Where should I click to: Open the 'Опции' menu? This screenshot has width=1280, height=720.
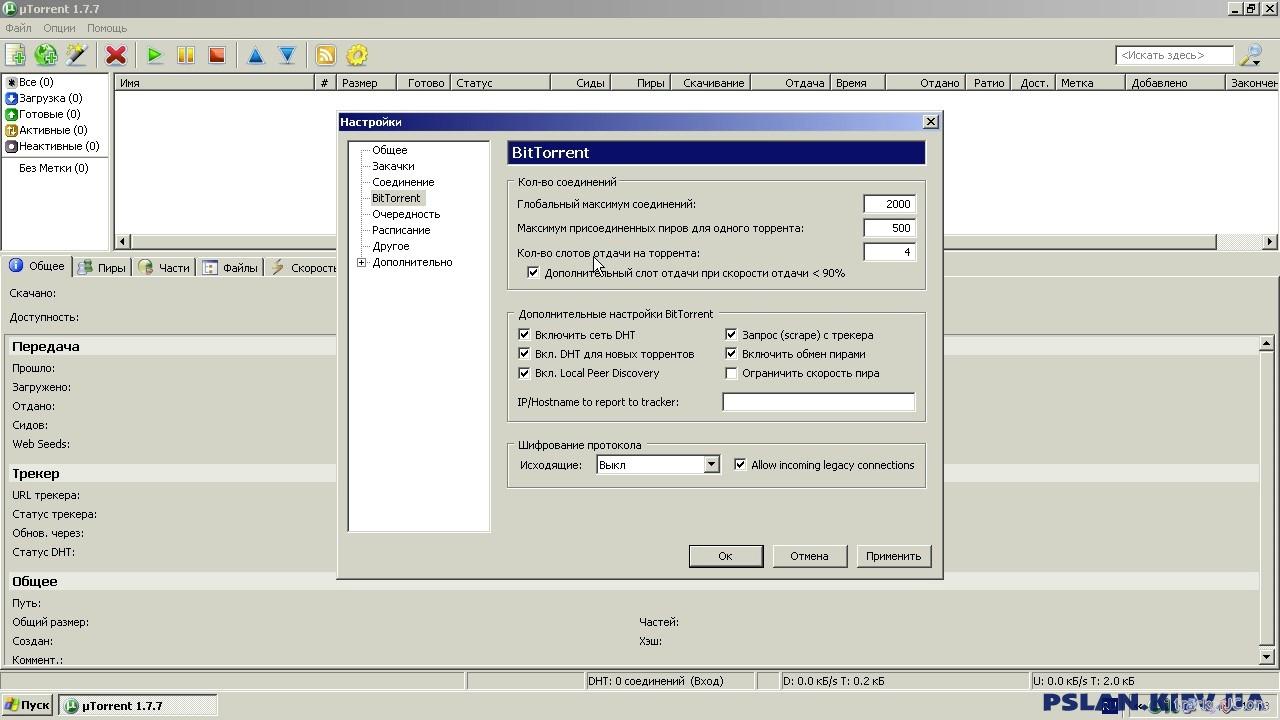(59, 28)
